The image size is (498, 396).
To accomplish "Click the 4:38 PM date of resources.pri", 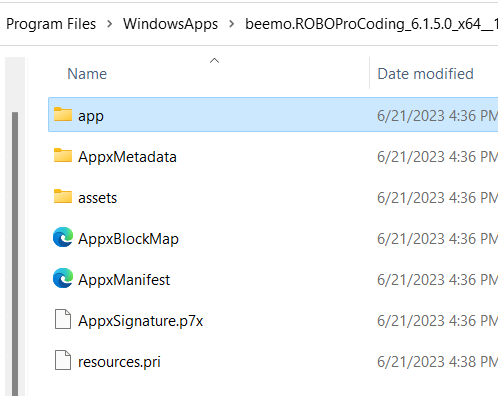I will (437, 362).
